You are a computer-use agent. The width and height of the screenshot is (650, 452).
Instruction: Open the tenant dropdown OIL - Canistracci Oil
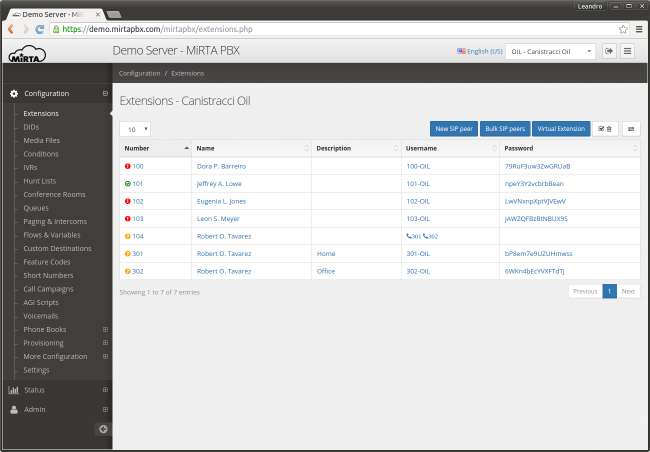pyautogui.click(x=550, y=51)
